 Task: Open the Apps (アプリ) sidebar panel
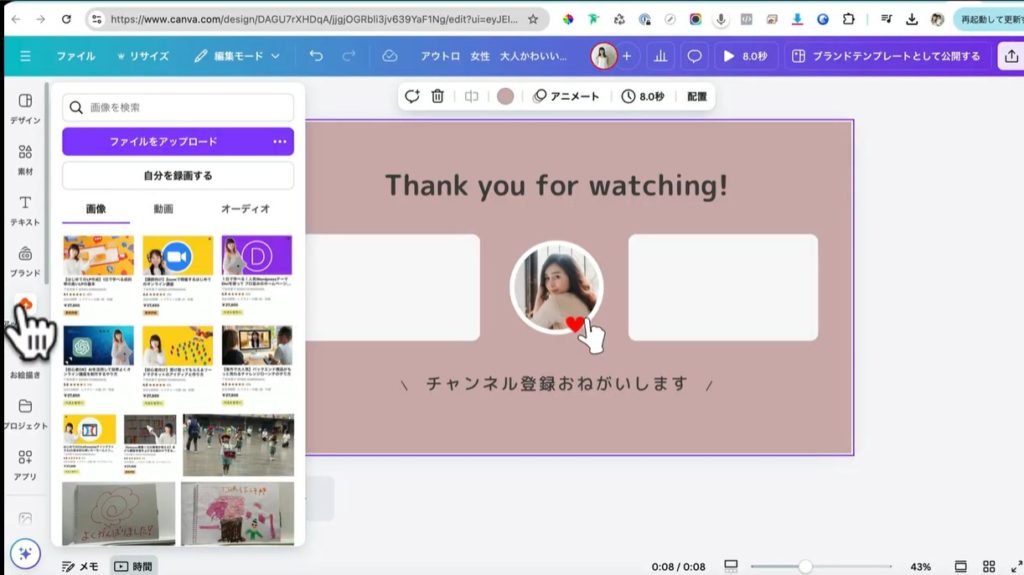coord(25,464)
